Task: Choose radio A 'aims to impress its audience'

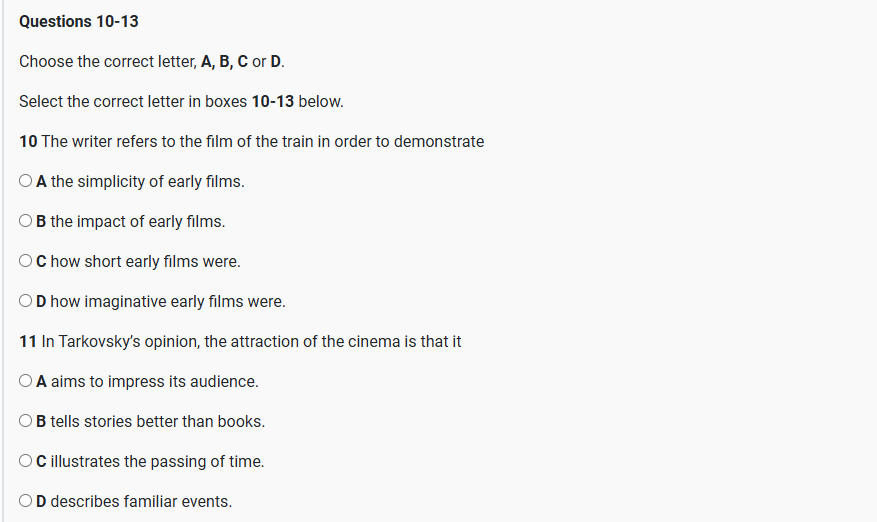Action: (26, 382)
